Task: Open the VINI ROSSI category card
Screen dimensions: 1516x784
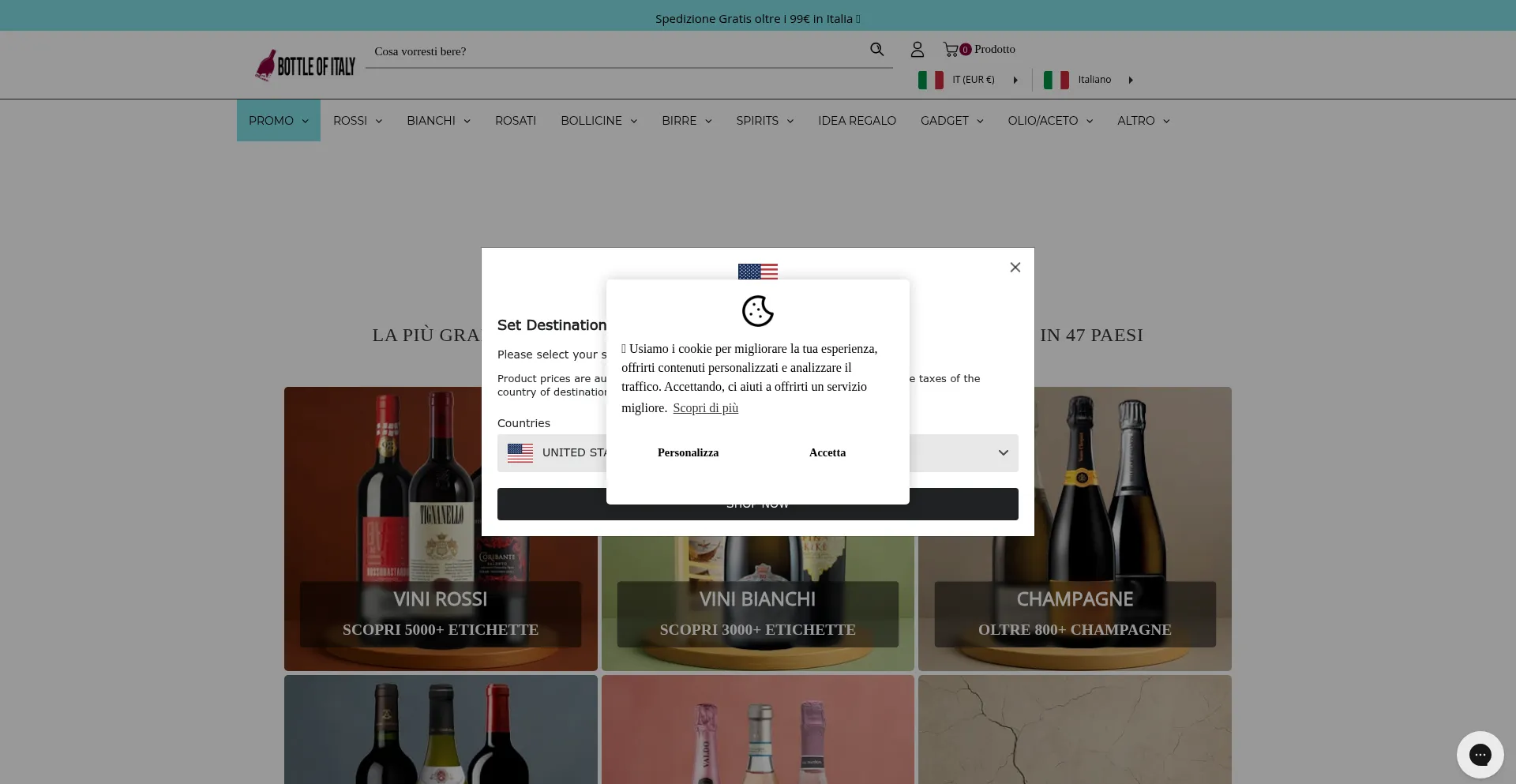Action: click(441, 529)
